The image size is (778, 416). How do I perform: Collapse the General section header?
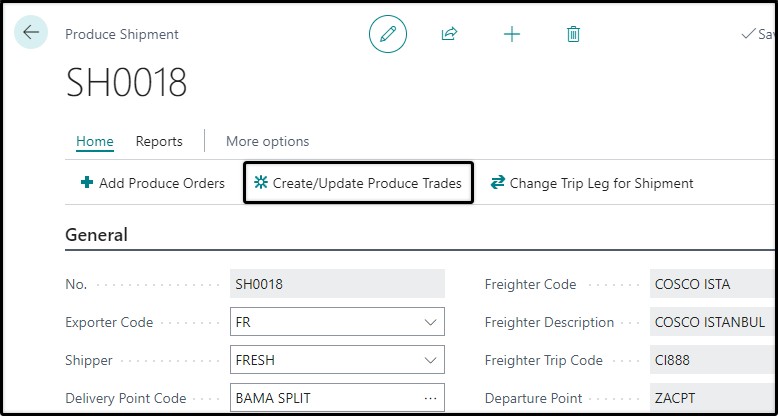pyautogui.click(x=96, y=234)
